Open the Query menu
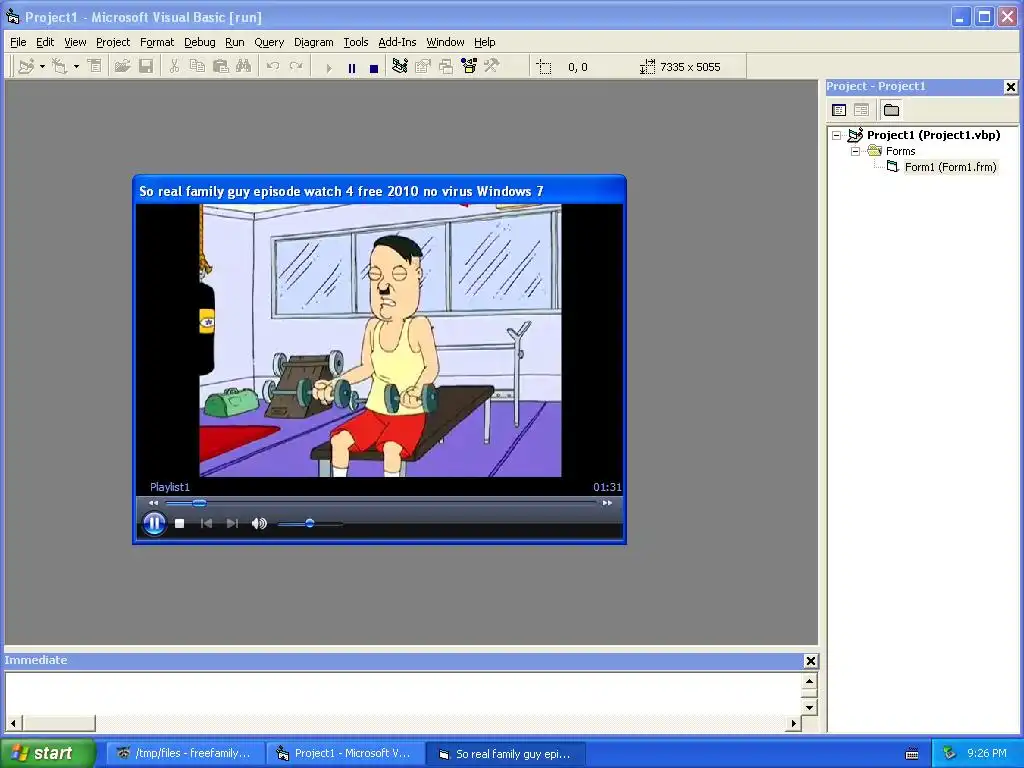Image resolution: width=1024 pixels, height=768 pixels. coord(269,42)
